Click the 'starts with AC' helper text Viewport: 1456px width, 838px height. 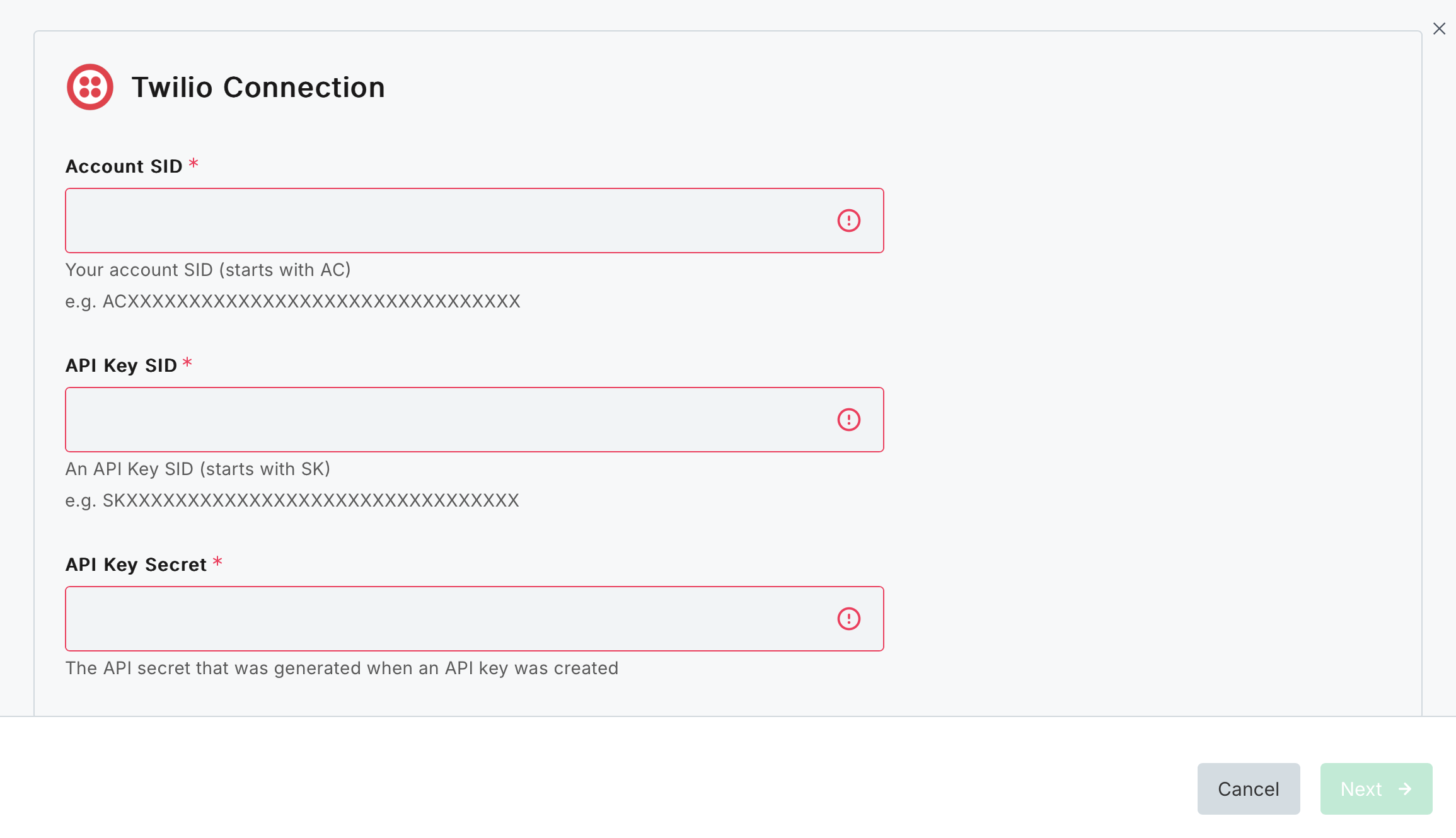[208, 270]
